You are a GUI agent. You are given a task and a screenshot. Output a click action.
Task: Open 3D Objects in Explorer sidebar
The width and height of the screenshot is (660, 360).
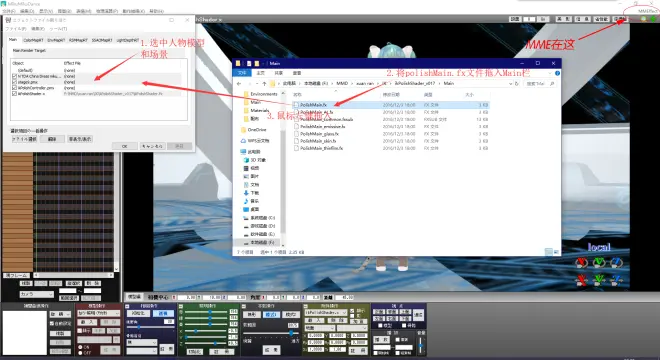[x=255, y=160]
